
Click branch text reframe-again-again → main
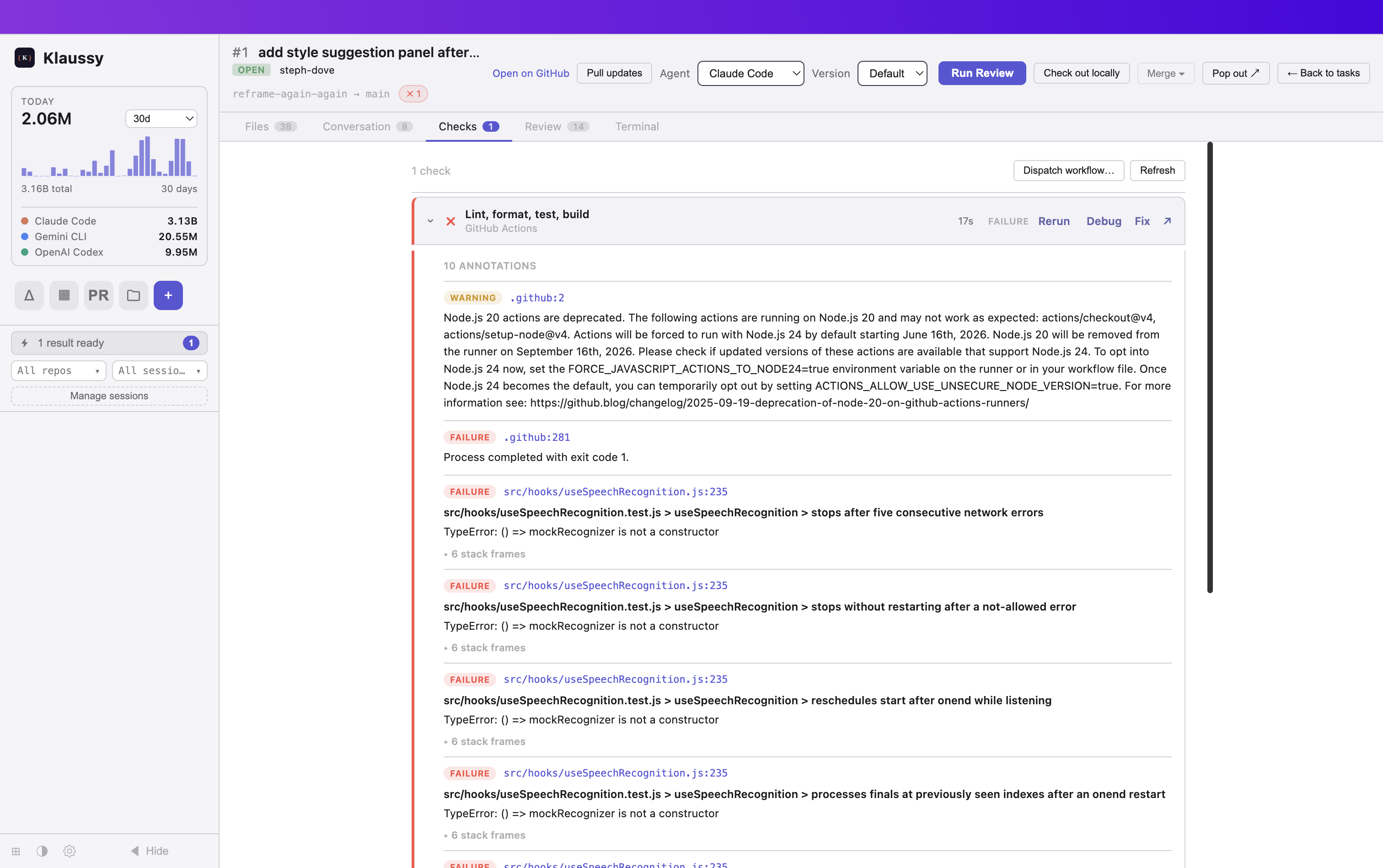click(x=311, y=94)
